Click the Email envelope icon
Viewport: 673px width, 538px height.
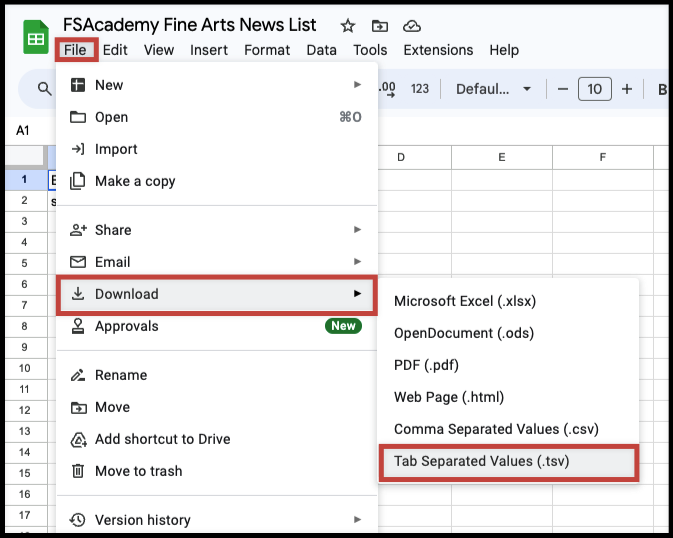78,261
